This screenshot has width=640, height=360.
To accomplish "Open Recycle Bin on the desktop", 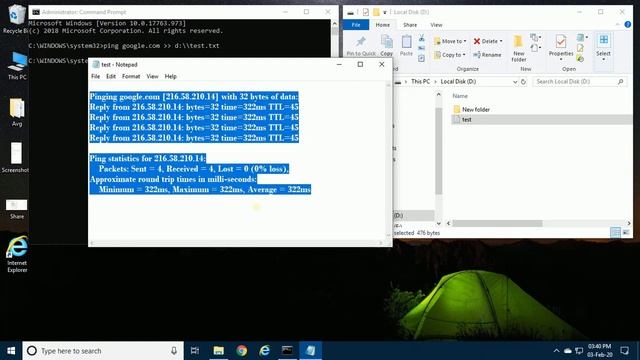I will (x=16, y=19).
